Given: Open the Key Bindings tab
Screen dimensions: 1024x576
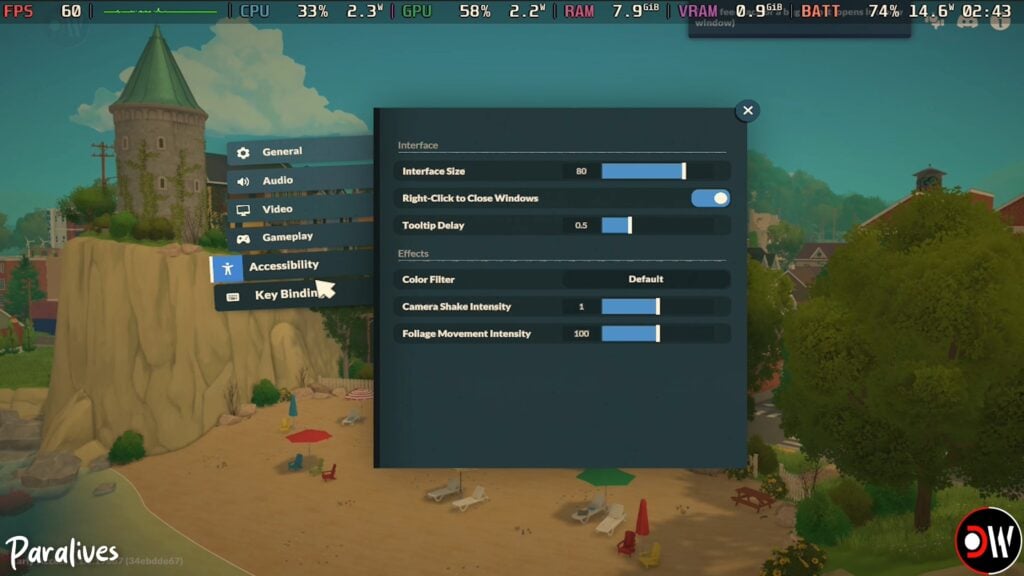Looking at the screenshot, I should pos(294,295).
